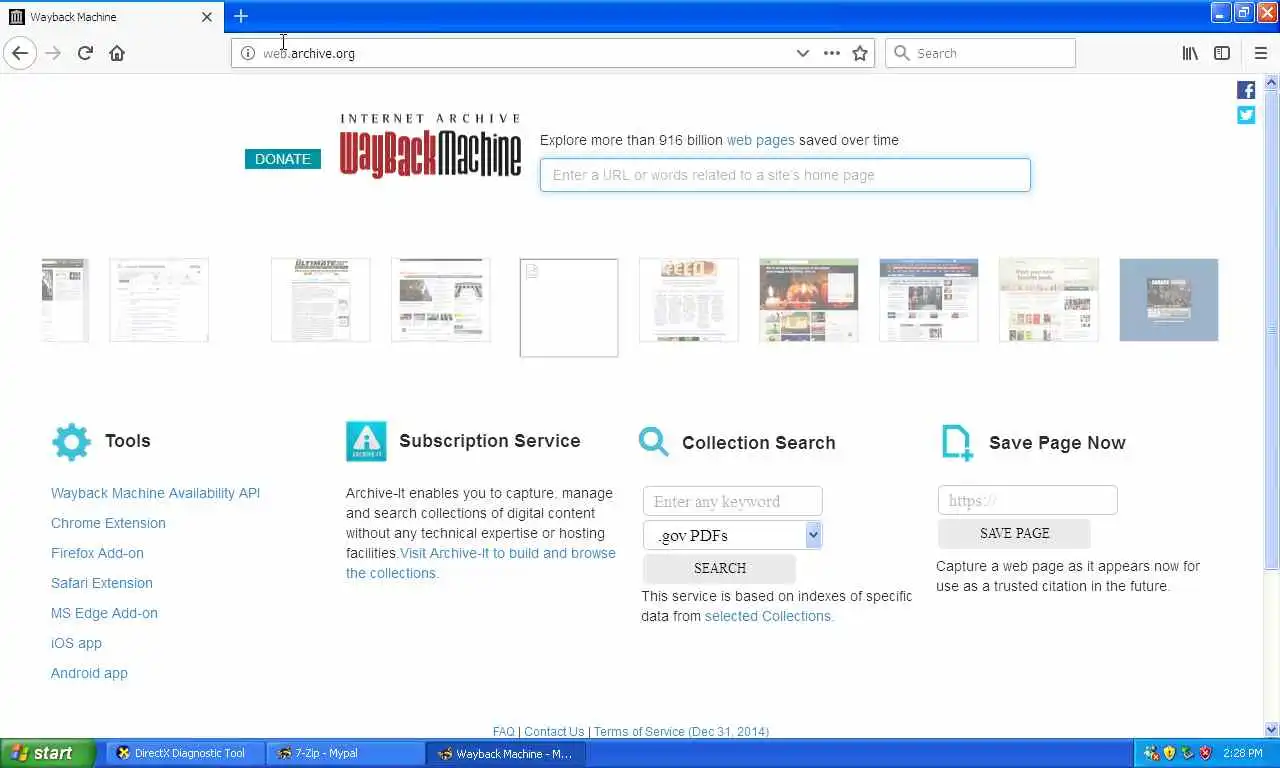Image resolution: width=1280 pixels, height=768 pixels.
Task: Open the FAQ footer link
Action: click(503, 732)
